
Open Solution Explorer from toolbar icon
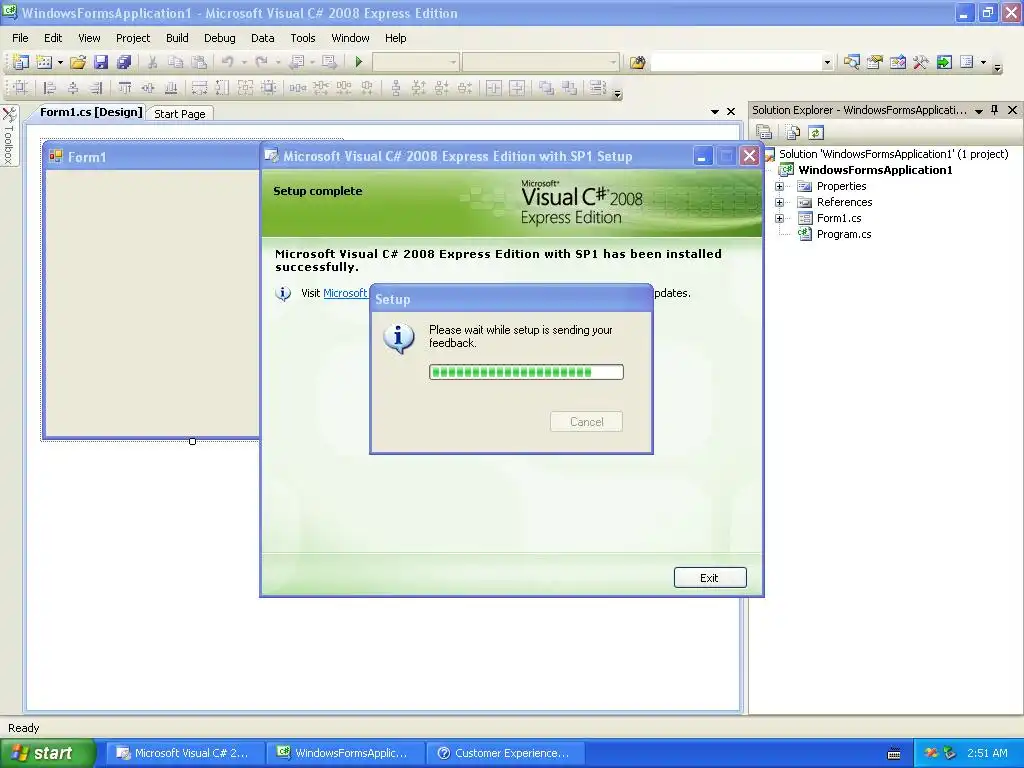pyautogui.click(x=851, y=62)
